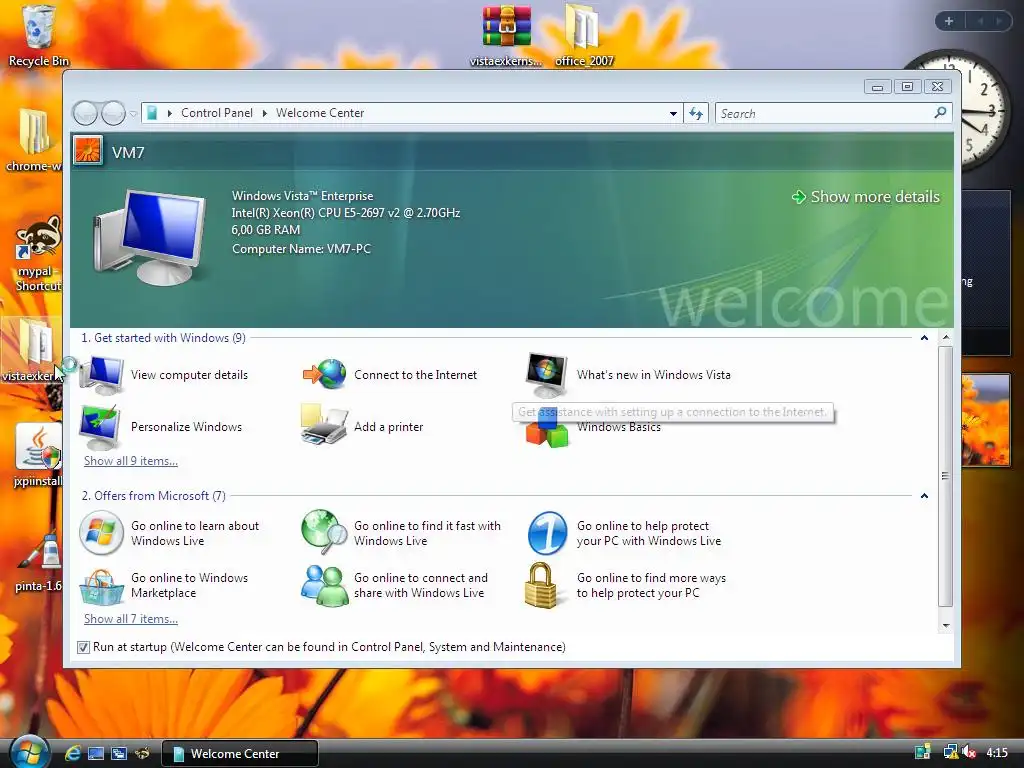Open the address bar history dropdown
This screenshot has width=1024, height=768.
(x=673, y=114)
